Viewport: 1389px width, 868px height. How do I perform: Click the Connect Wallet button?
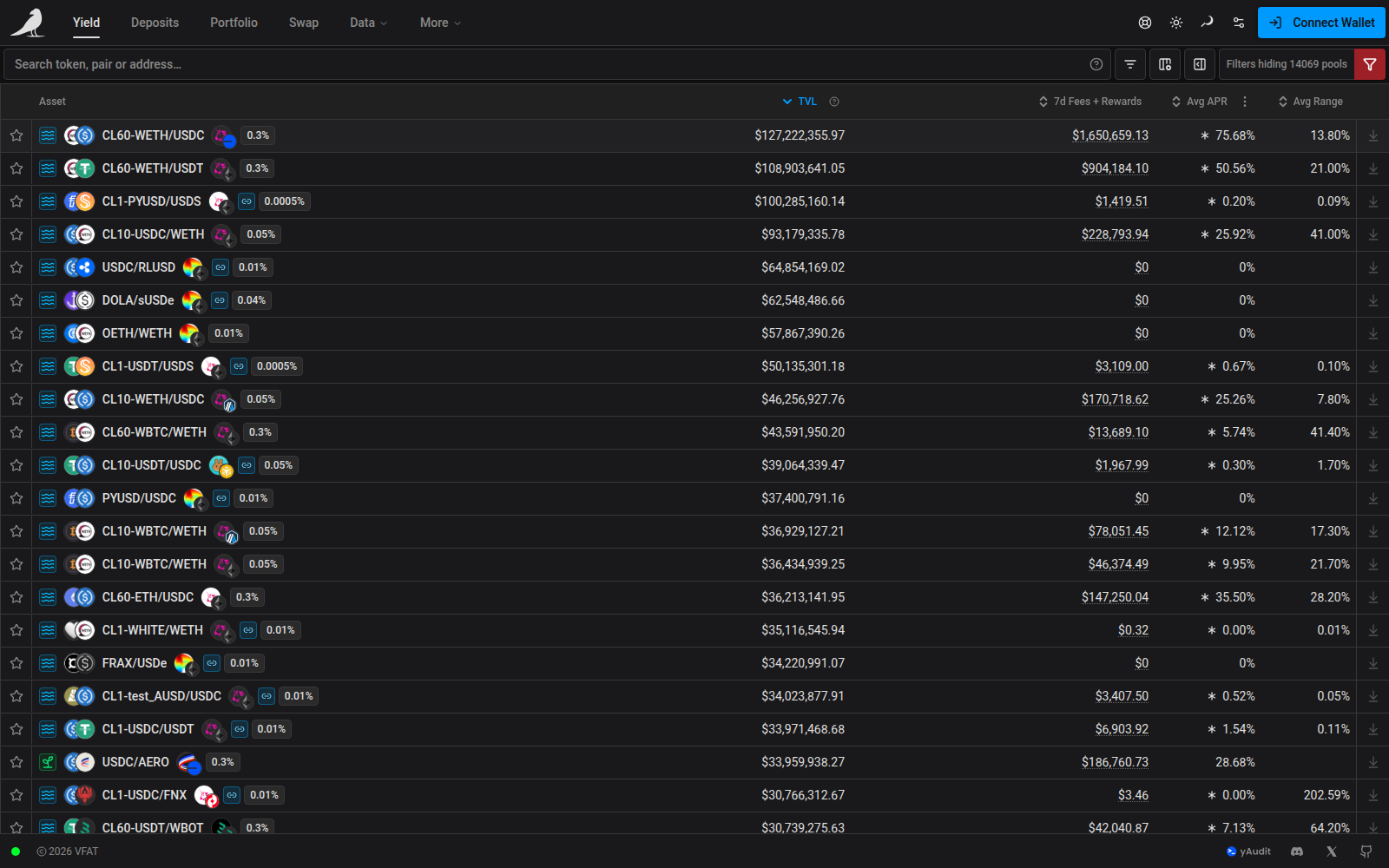tap(1321, 23)
